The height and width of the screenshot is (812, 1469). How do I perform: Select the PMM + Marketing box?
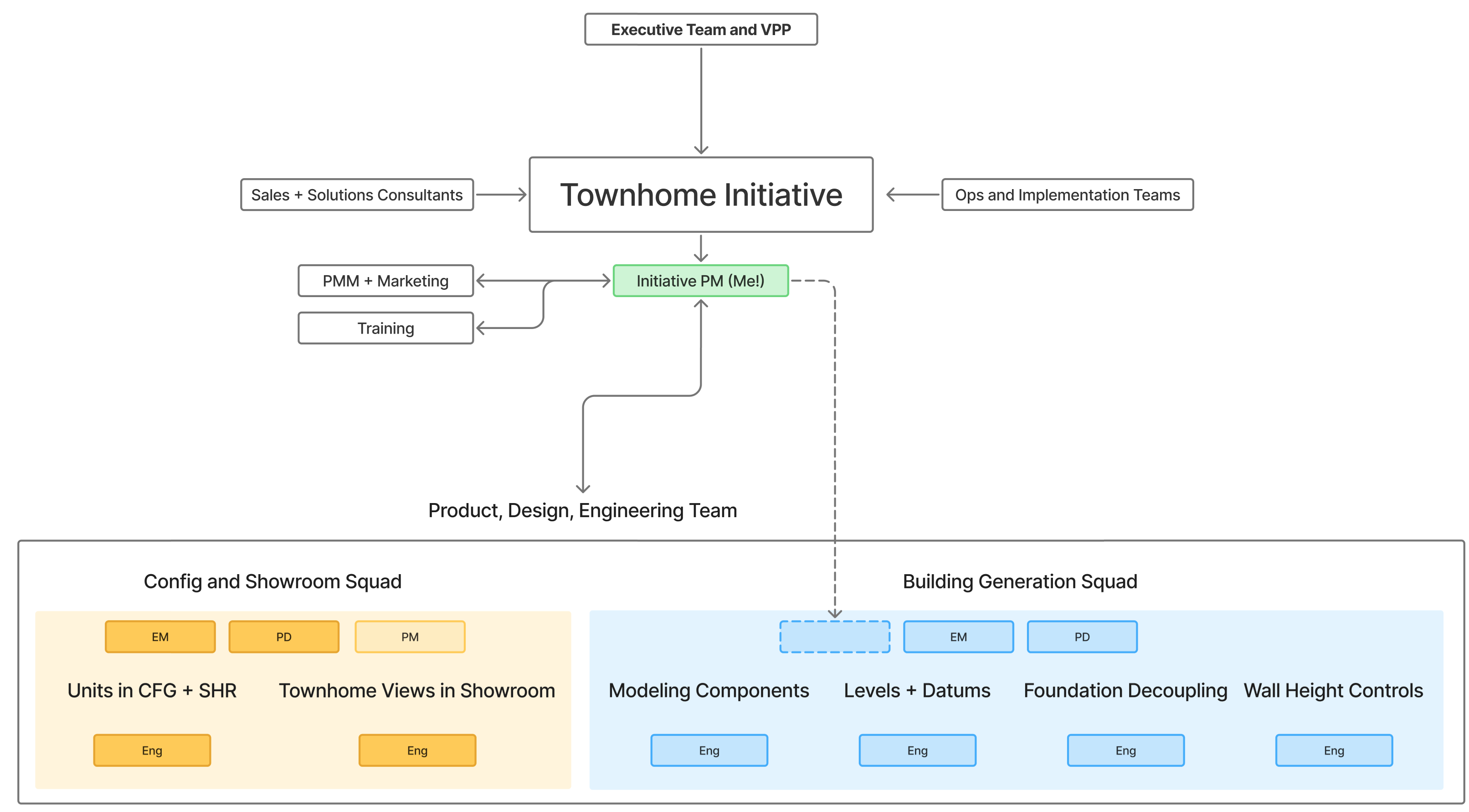385,280
